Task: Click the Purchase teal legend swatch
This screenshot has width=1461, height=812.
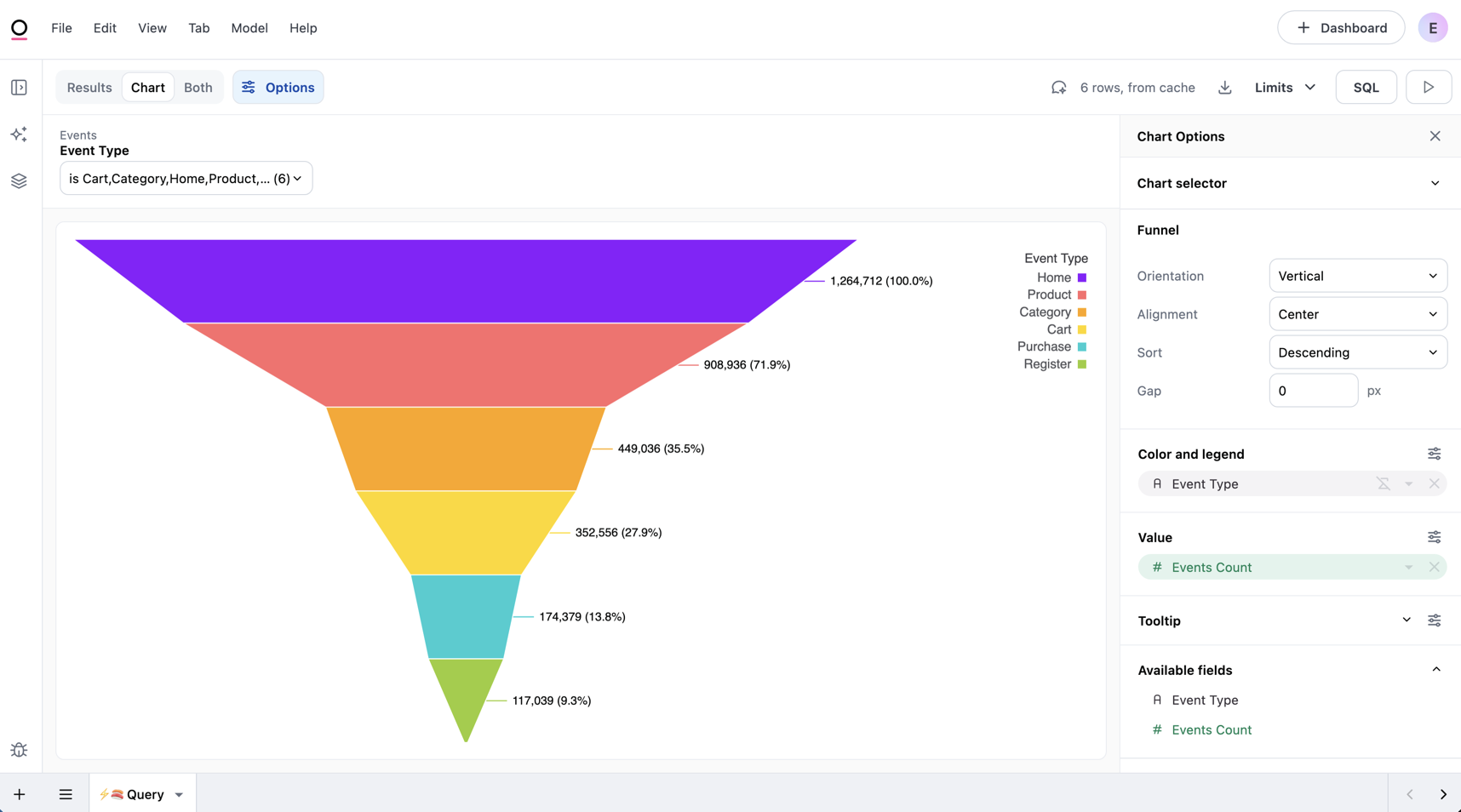Action: [x=1082, y=346]
